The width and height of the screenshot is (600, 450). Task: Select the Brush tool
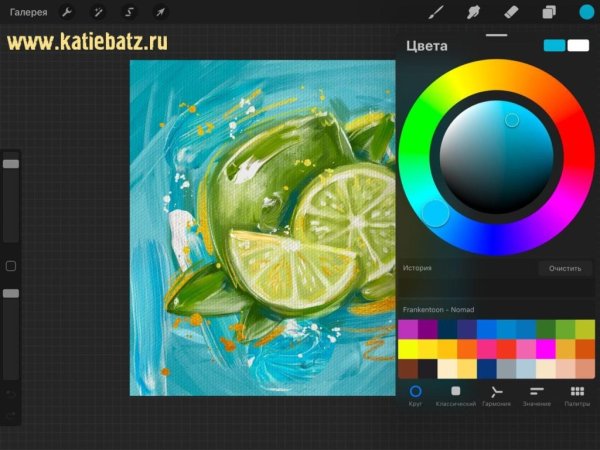pyautogui.click(x=435, y=12)
